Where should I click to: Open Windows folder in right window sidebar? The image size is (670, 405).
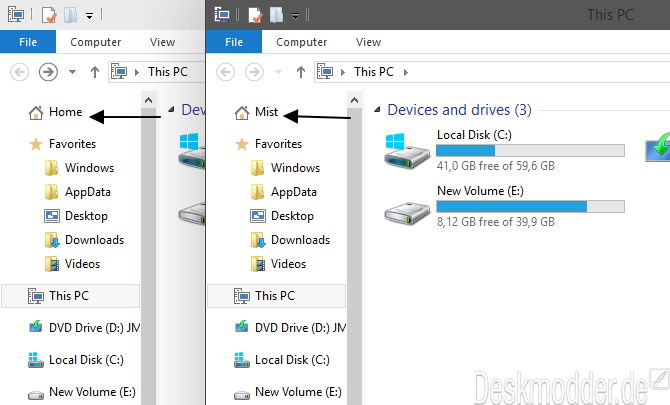[x=285, y=168]
